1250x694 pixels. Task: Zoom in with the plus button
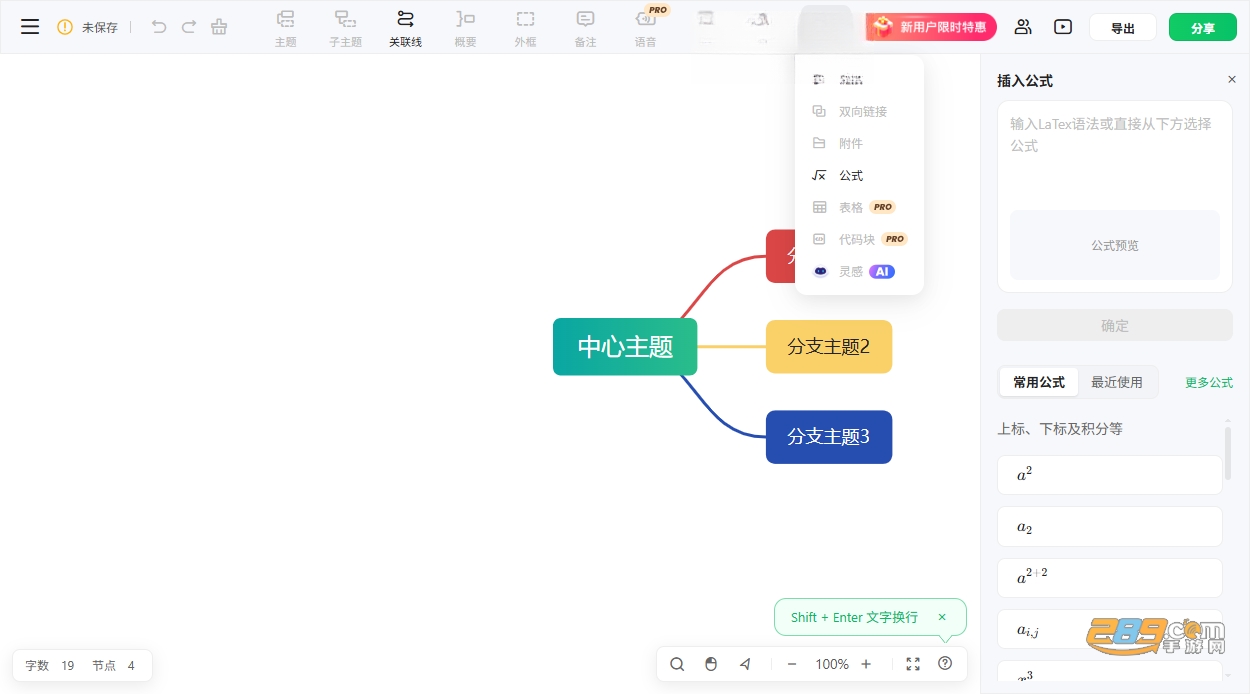866,664
